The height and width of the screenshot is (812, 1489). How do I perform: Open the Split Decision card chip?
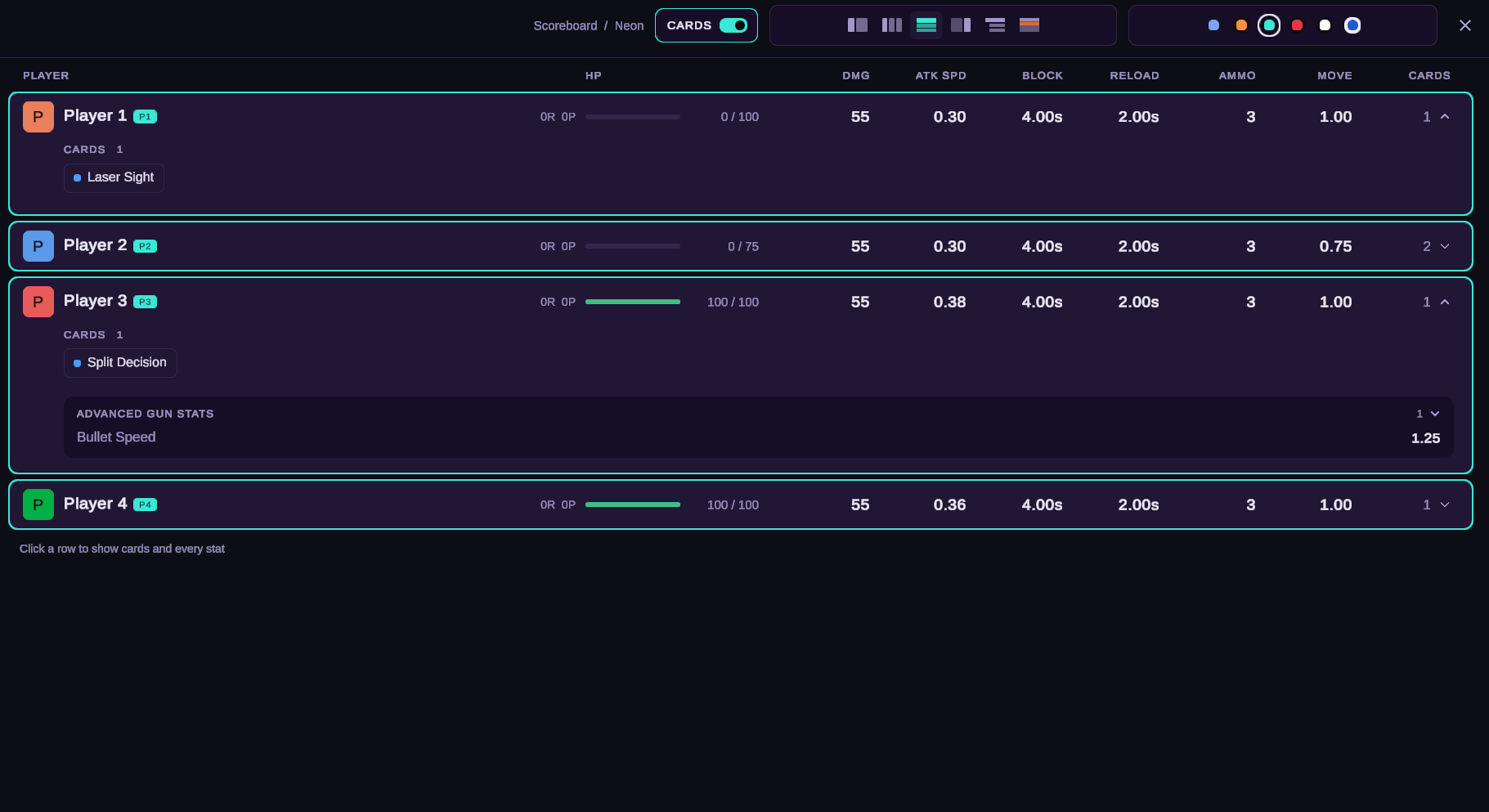pos(120,363)
